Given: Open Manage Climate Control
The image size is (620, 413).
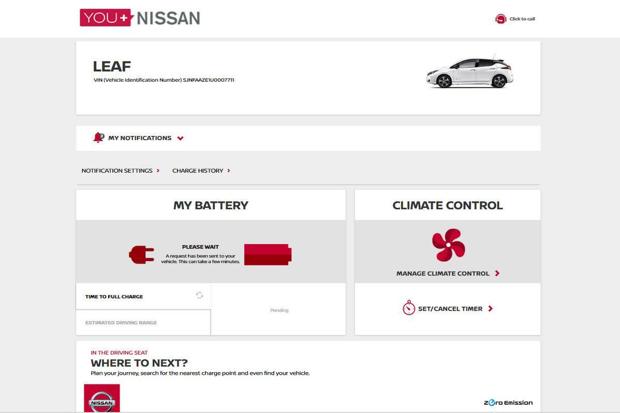Looking at the screenshot, I should coord(443,273).
